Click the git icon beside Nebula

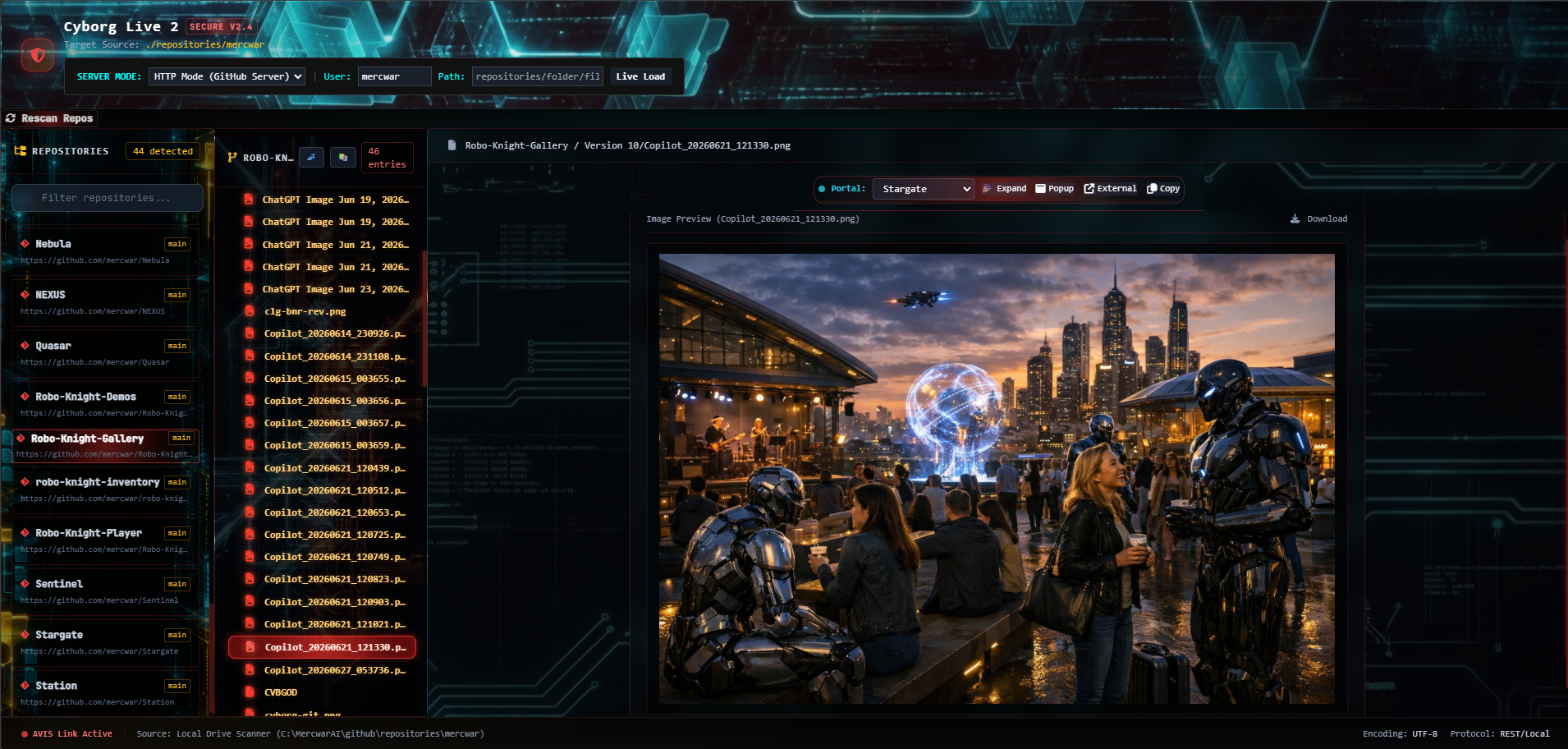click(x=25, y=244)
